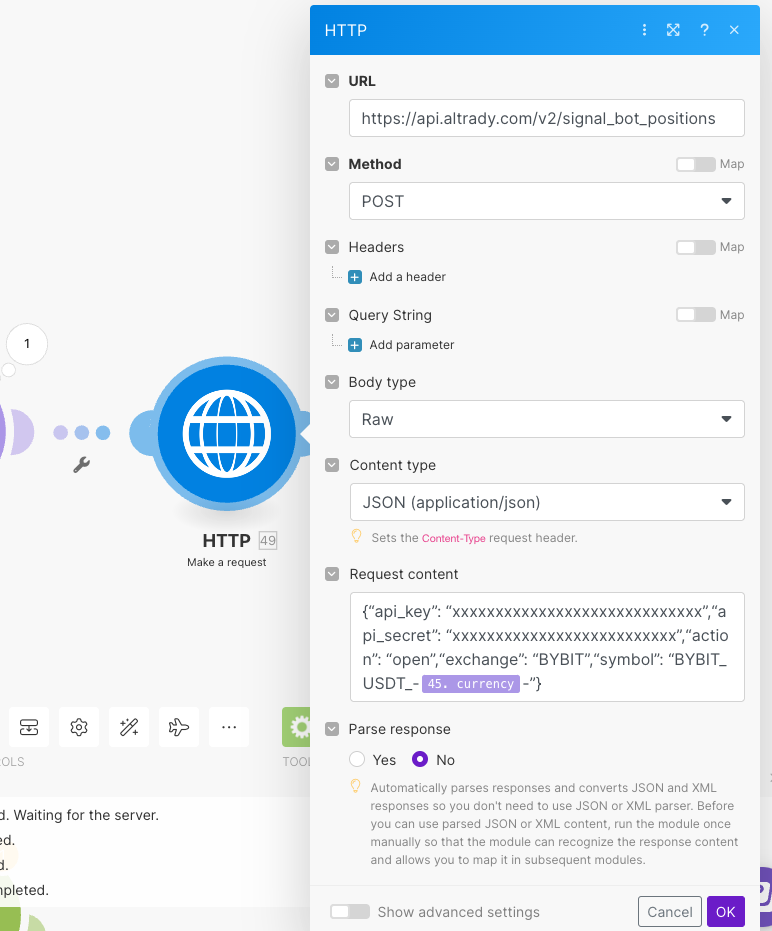
Task: Open scenario settings gear icon
Action: click(79, 727)
